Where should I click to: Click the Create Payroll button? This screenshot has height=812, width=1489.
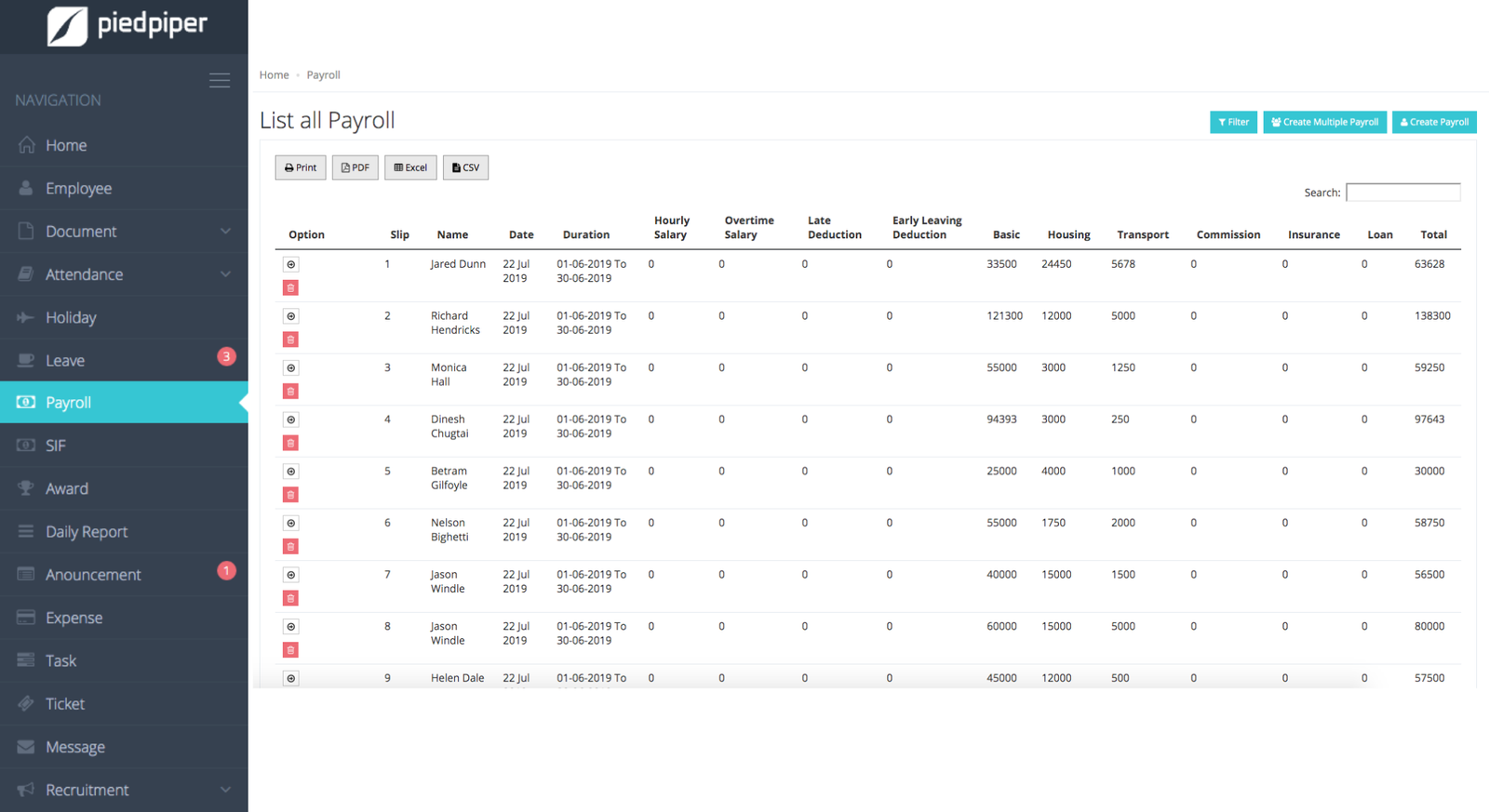point(1434,122)
